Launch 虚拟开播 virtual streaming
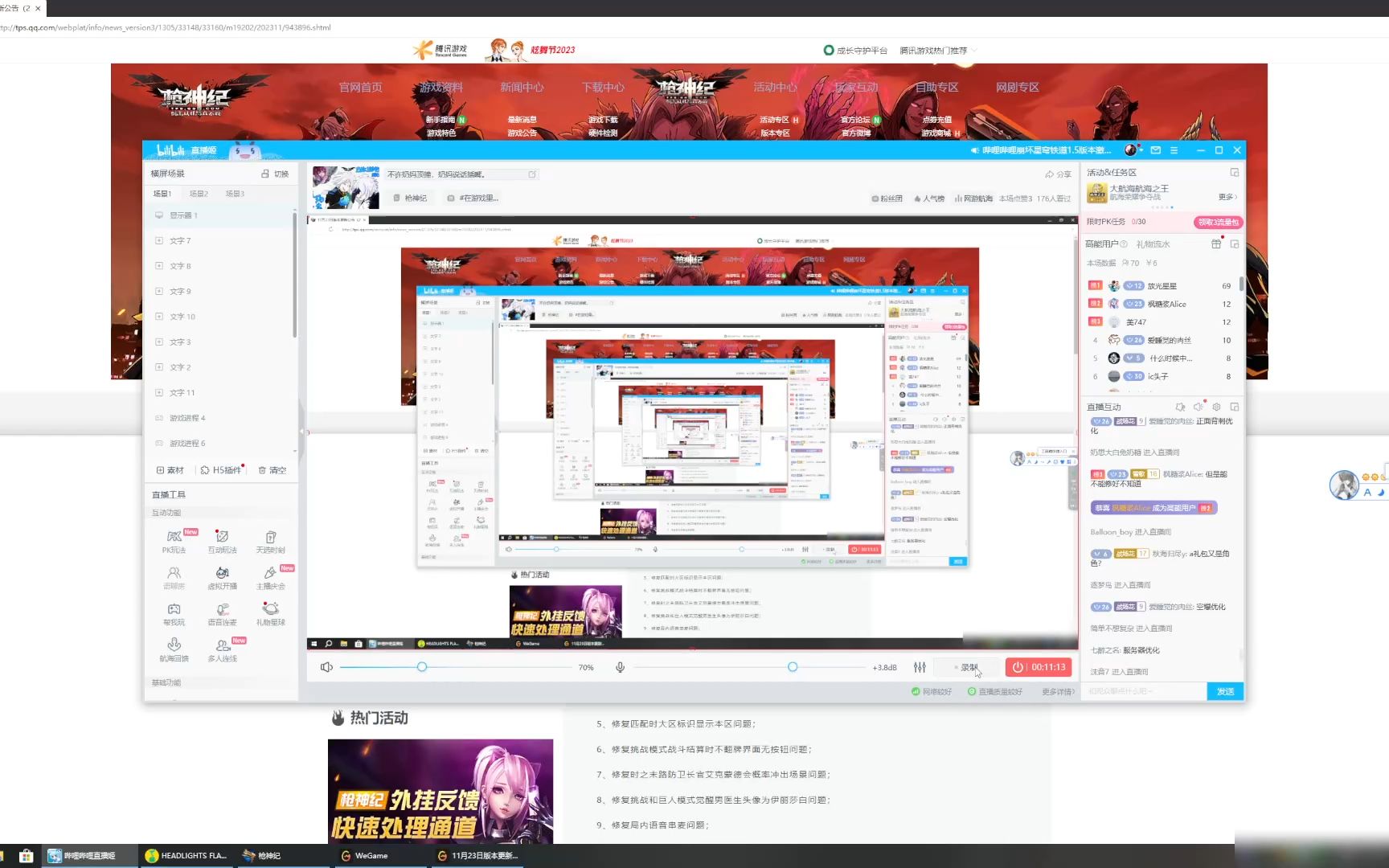 [x=222, y=578]
